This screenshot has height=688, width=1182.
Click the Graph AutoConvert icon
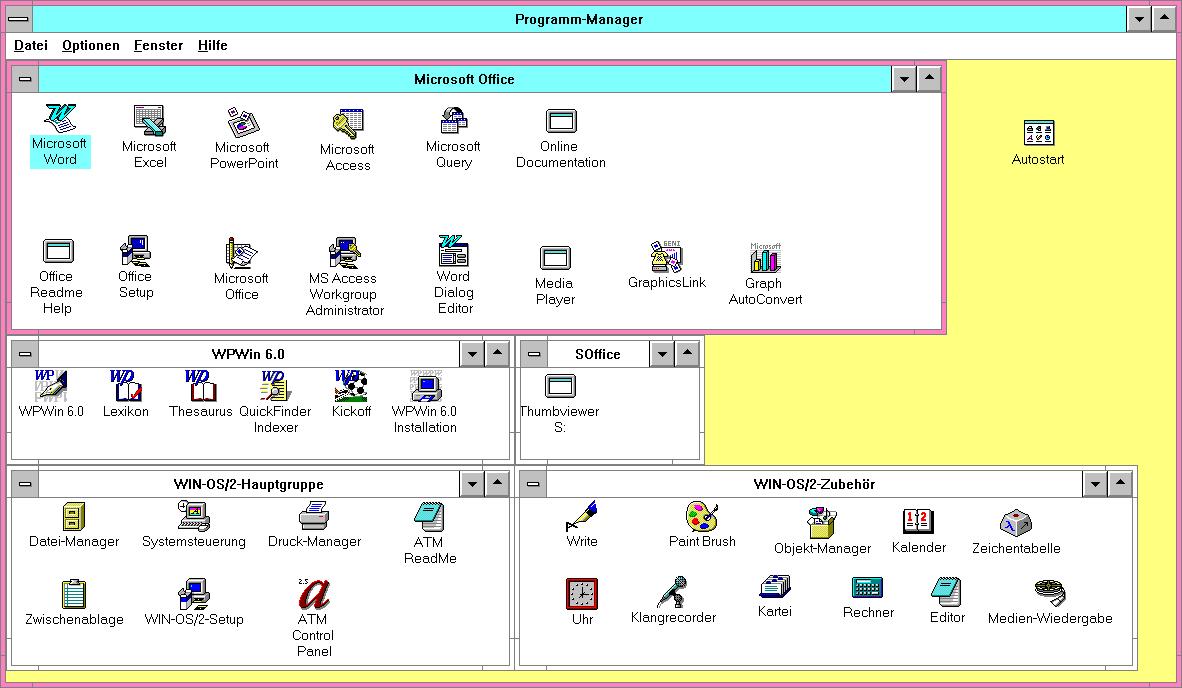[x=765, y=257]
